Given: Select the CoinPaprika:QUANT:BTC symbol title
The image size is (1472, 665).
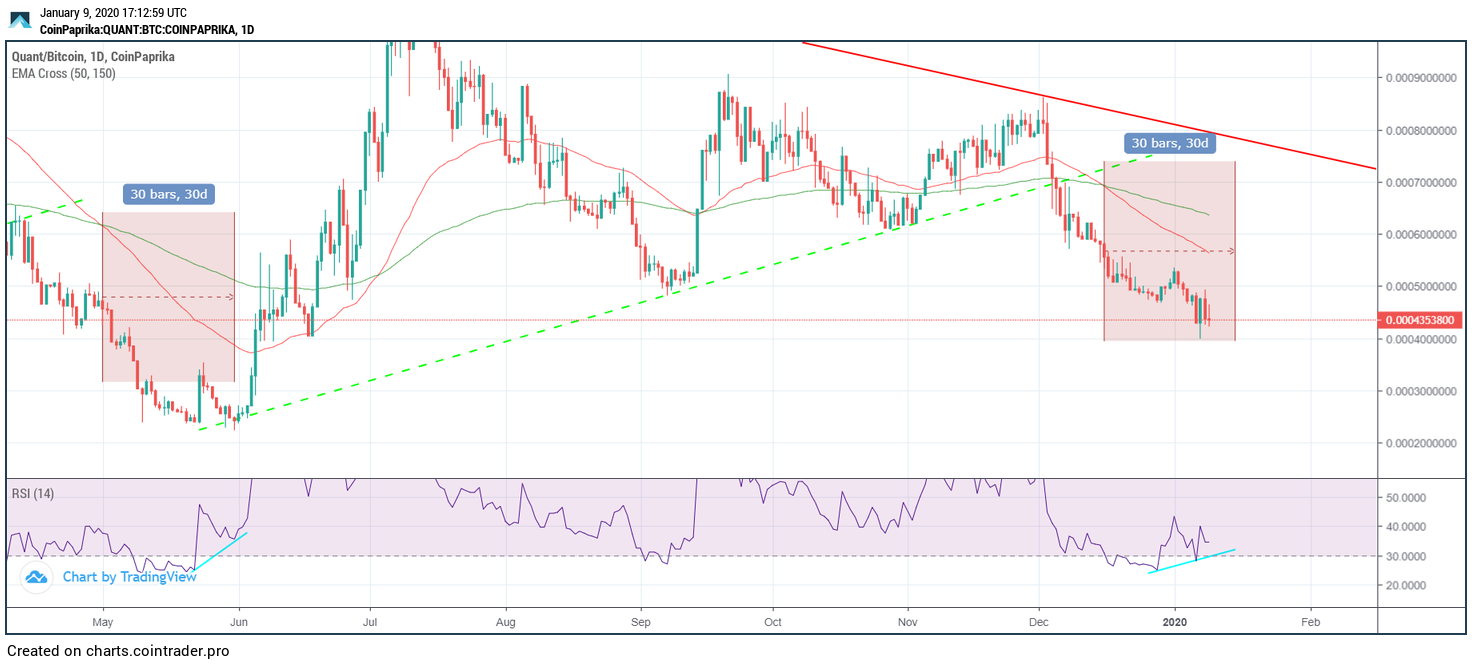Looking at the screenshot, I should (145, 30).
